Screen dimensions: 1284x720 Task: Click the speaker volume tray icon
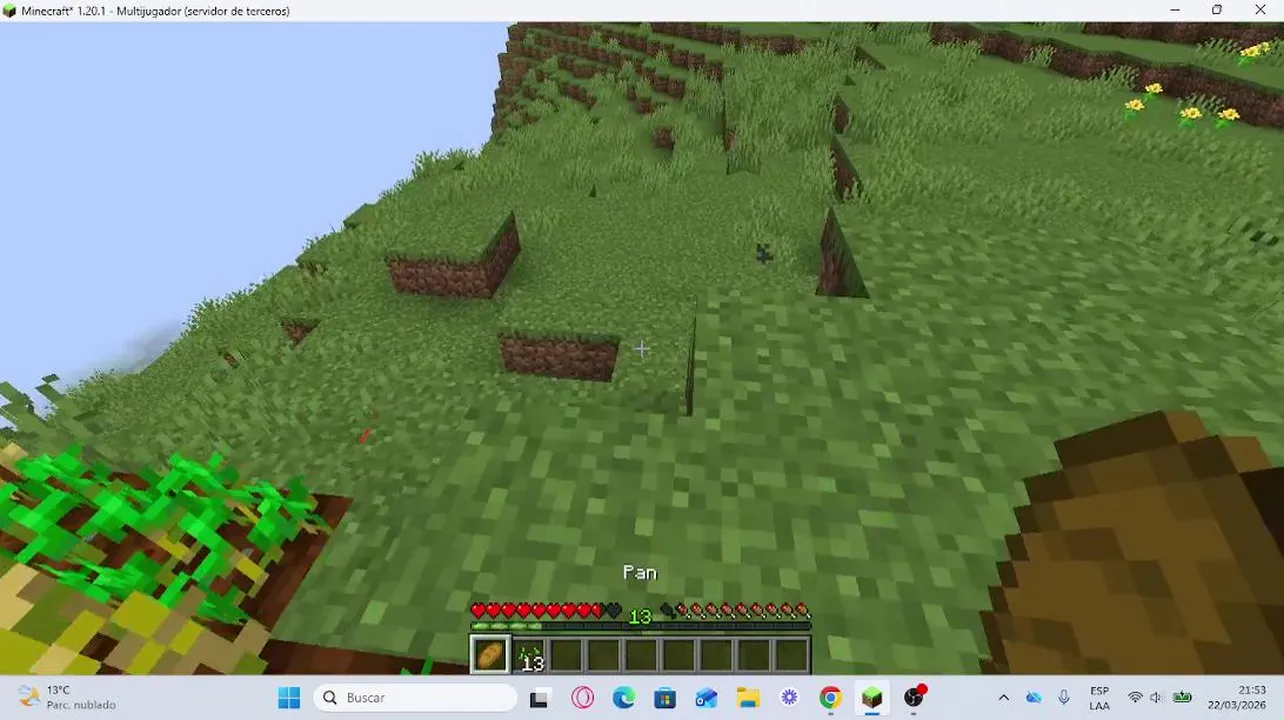click(x=1156, y=698)
